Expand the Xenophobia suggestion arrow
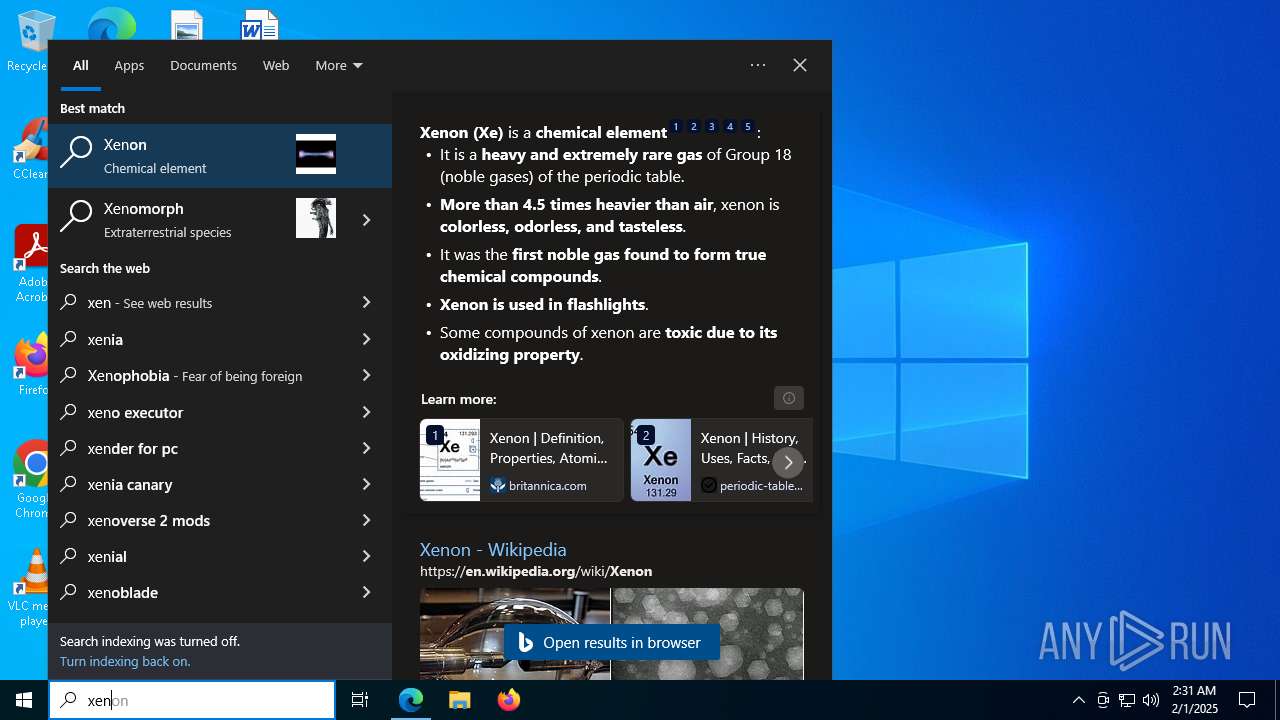The width and height of the screenshot is (1280, 720). (366, 375)
